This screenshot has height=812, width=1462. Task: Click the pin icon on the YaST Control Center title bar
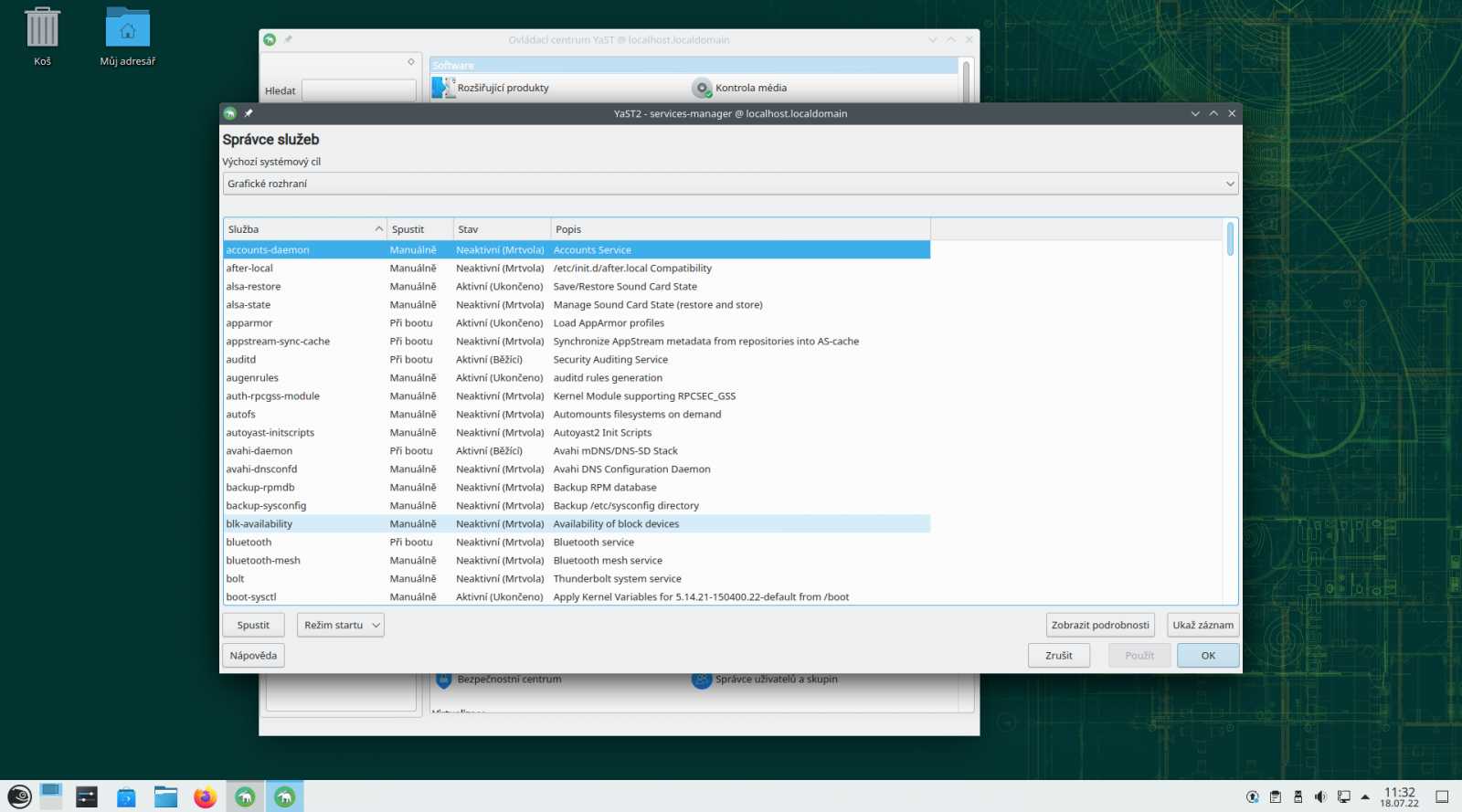click(288, 39)
